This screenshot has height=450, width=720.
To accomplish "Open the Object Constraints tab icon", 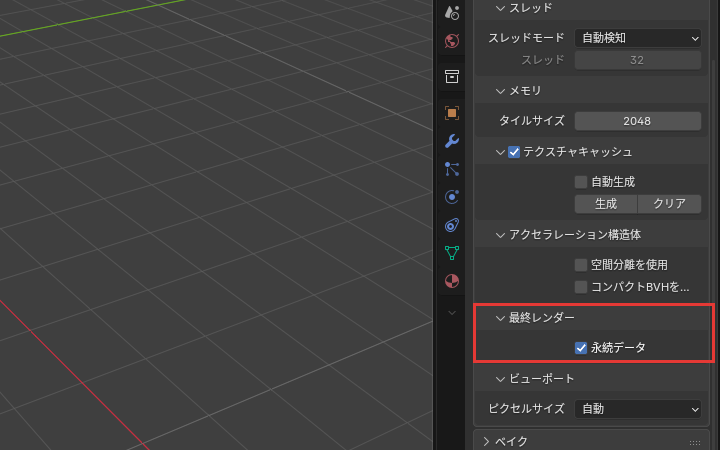I will pyautogui.click(x=452, y=225).
